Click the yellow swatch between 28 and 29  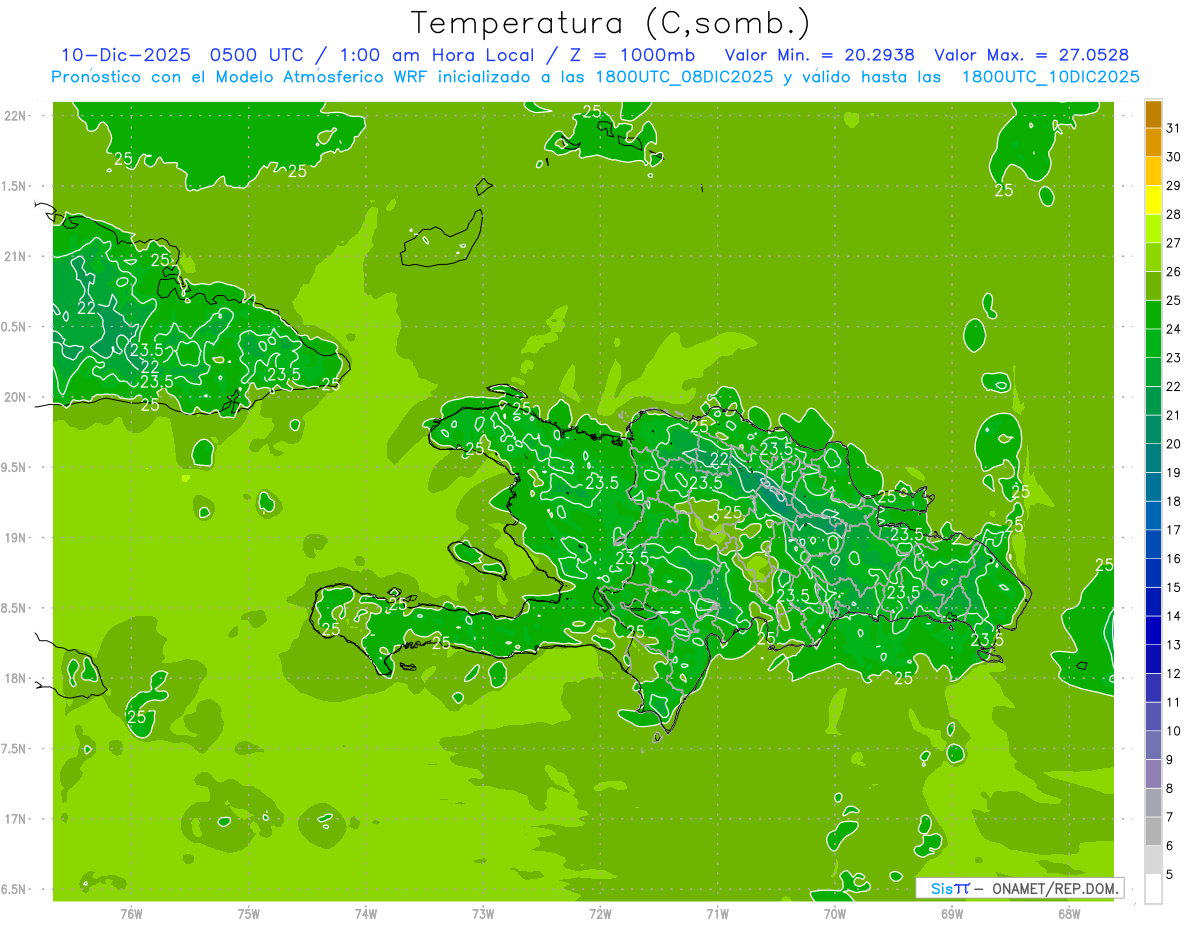click(1153, 200)
